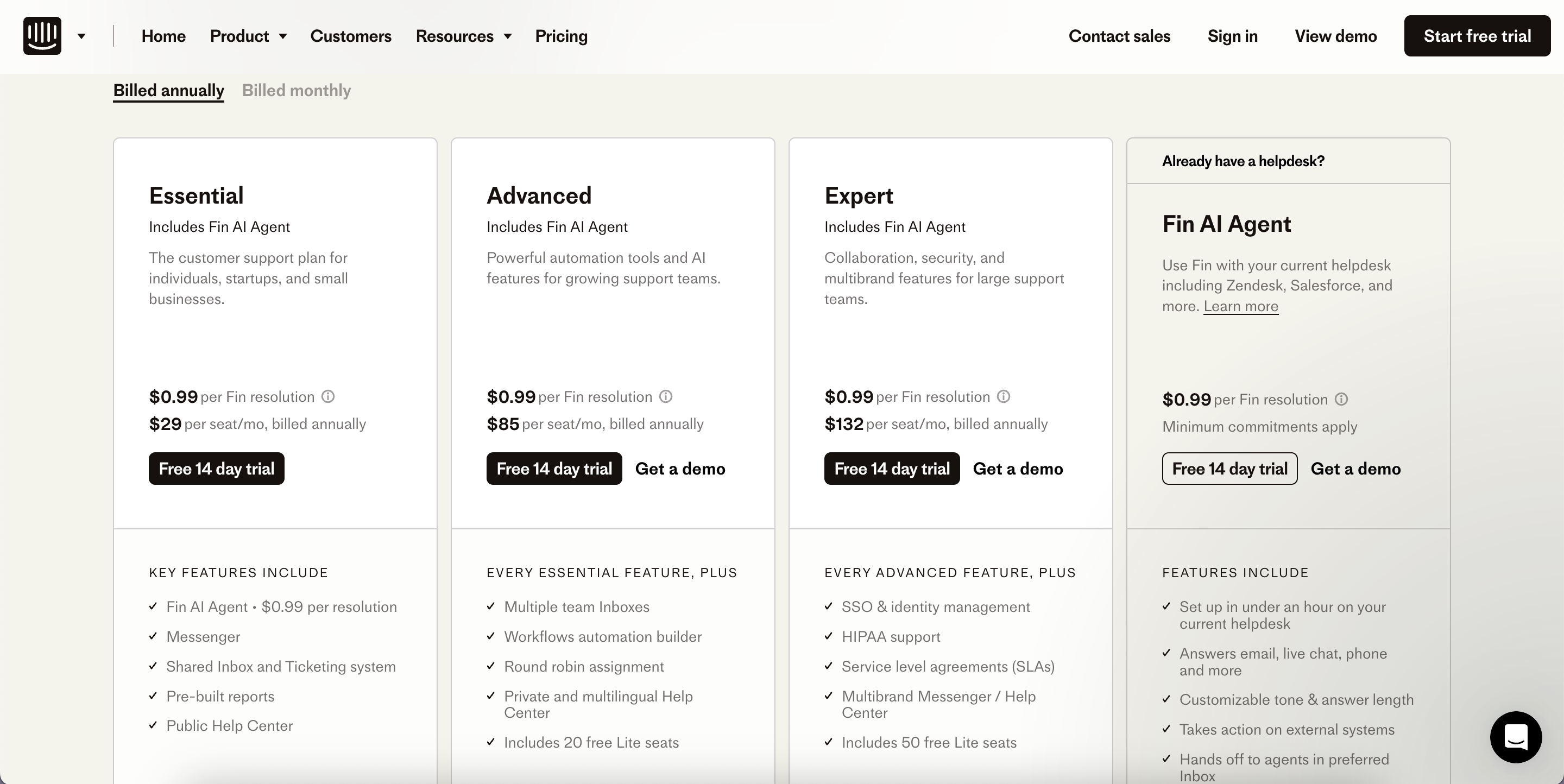This screenshot has height=784, width=1564.
Task: Switch to Billed monthly pricing
Action: pyautogui.click(x=297, y=91)
